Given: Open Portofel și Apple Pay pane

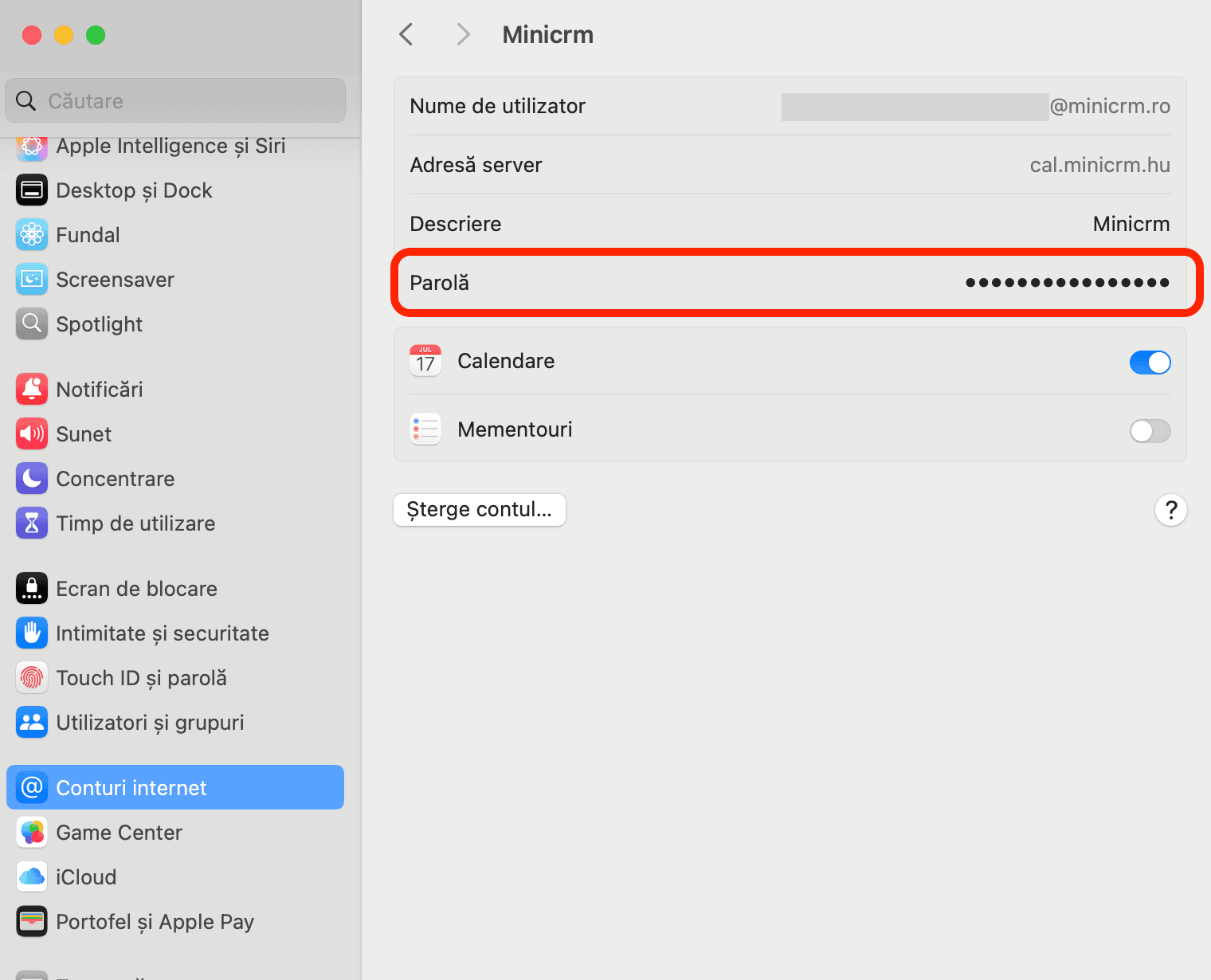Looking at the screenshot, I should click(175, 922).
